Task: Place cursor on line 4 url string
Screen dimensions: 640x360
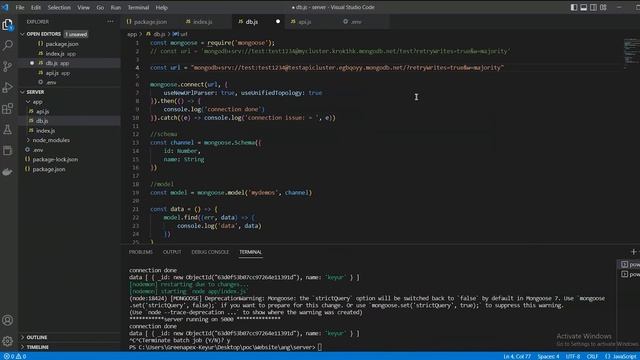Action: pos(347,68)
